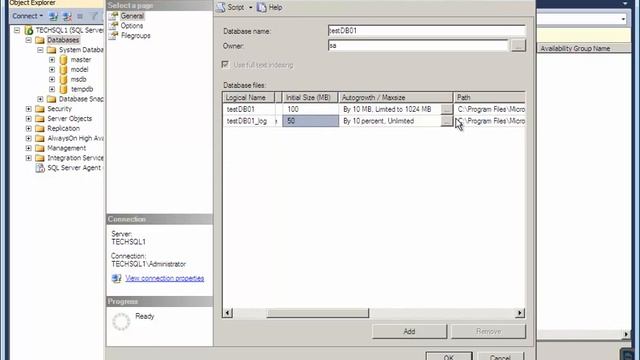
Task: Expand the AlwaysOn High Availability node
Action: click(29, 138)
